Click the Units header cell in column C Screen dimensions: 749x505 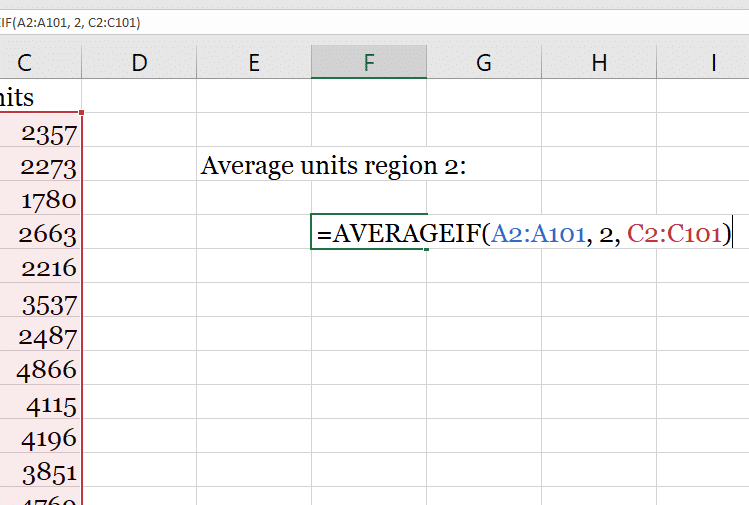pos(40,96)
